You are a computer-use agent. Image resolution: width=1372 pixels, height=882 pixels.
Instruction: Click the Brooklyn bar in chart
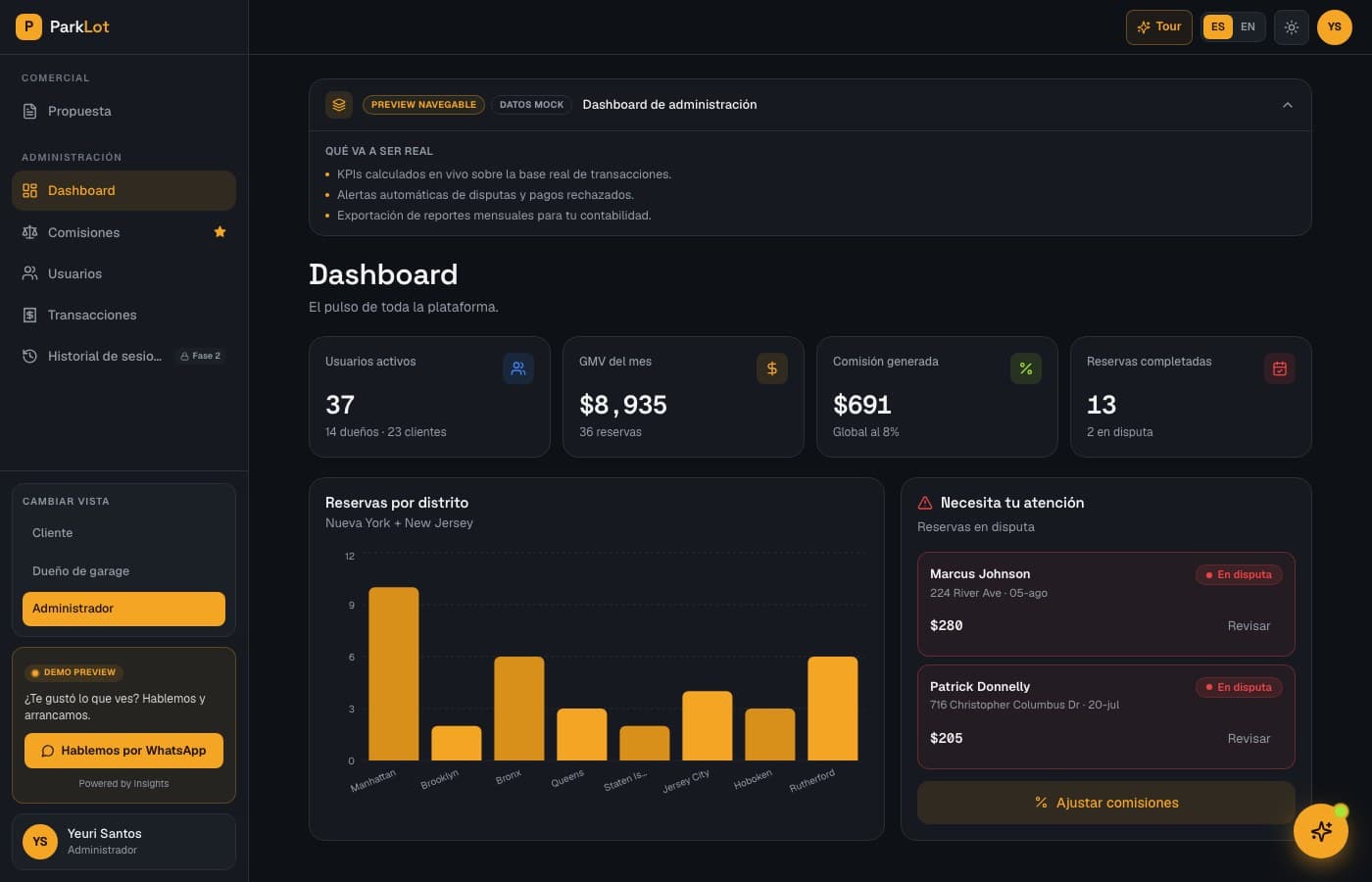(457, 743)
